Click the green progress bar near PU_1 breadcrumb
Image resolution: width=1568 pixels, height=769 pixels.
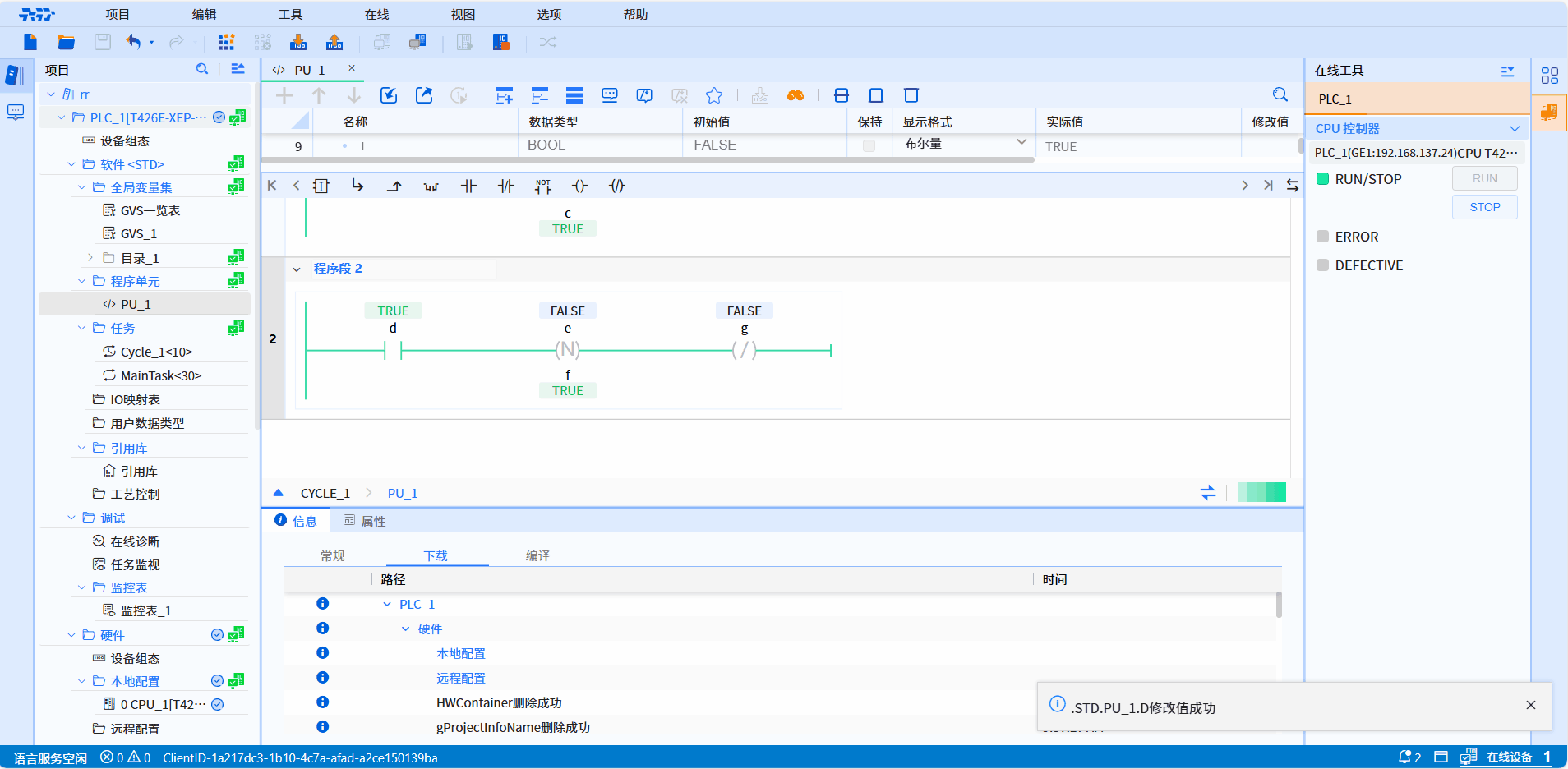[1261, 493]
